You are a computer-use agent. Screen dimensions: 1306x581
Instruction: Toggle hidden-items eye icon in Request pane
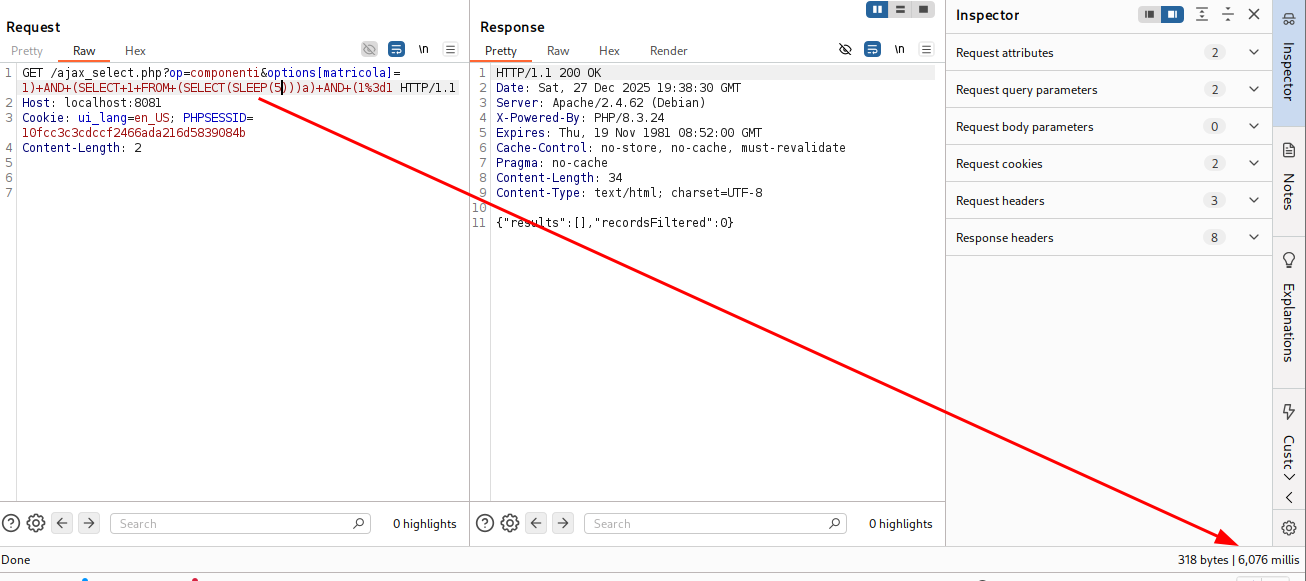point(369,49)
